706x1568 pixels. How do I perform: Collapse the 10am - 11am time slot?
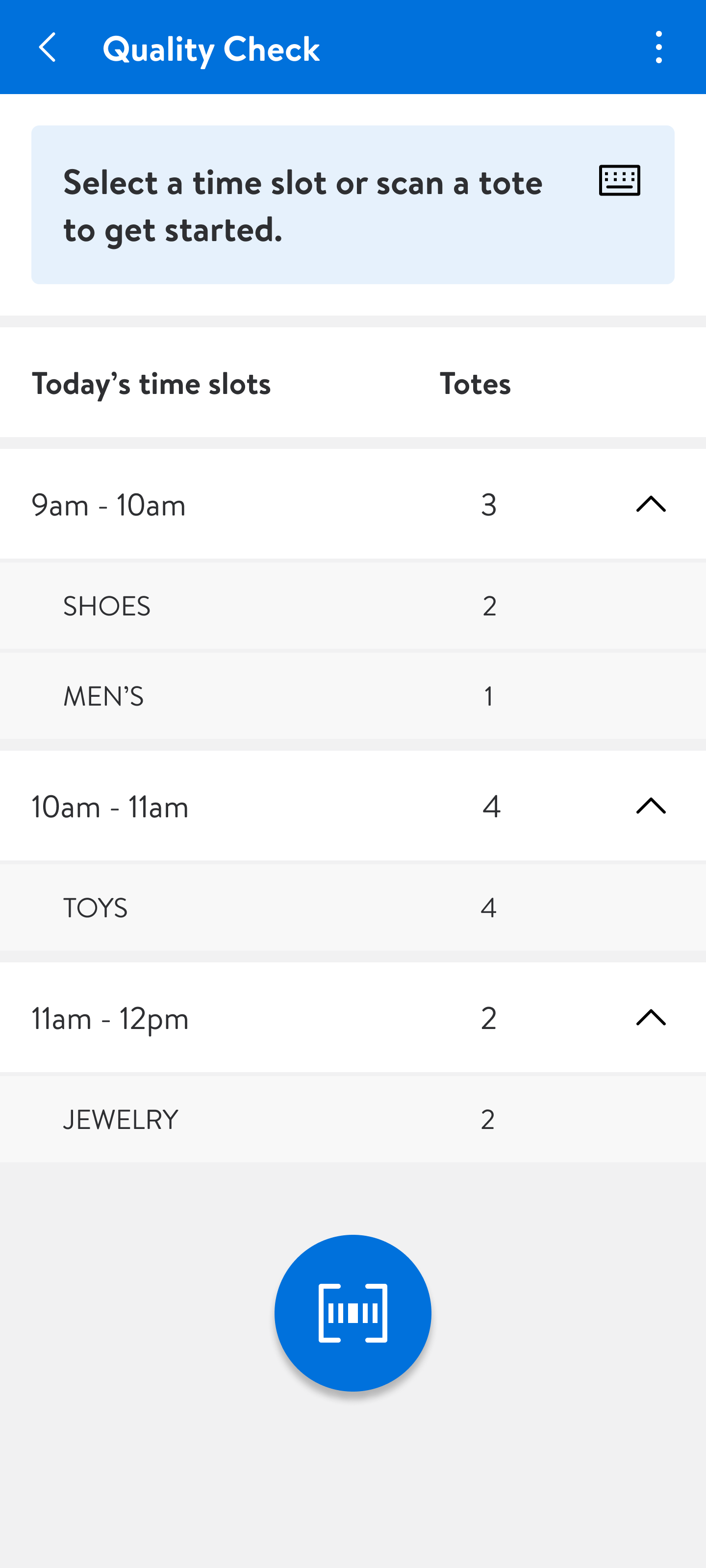(x=651, y=806)
